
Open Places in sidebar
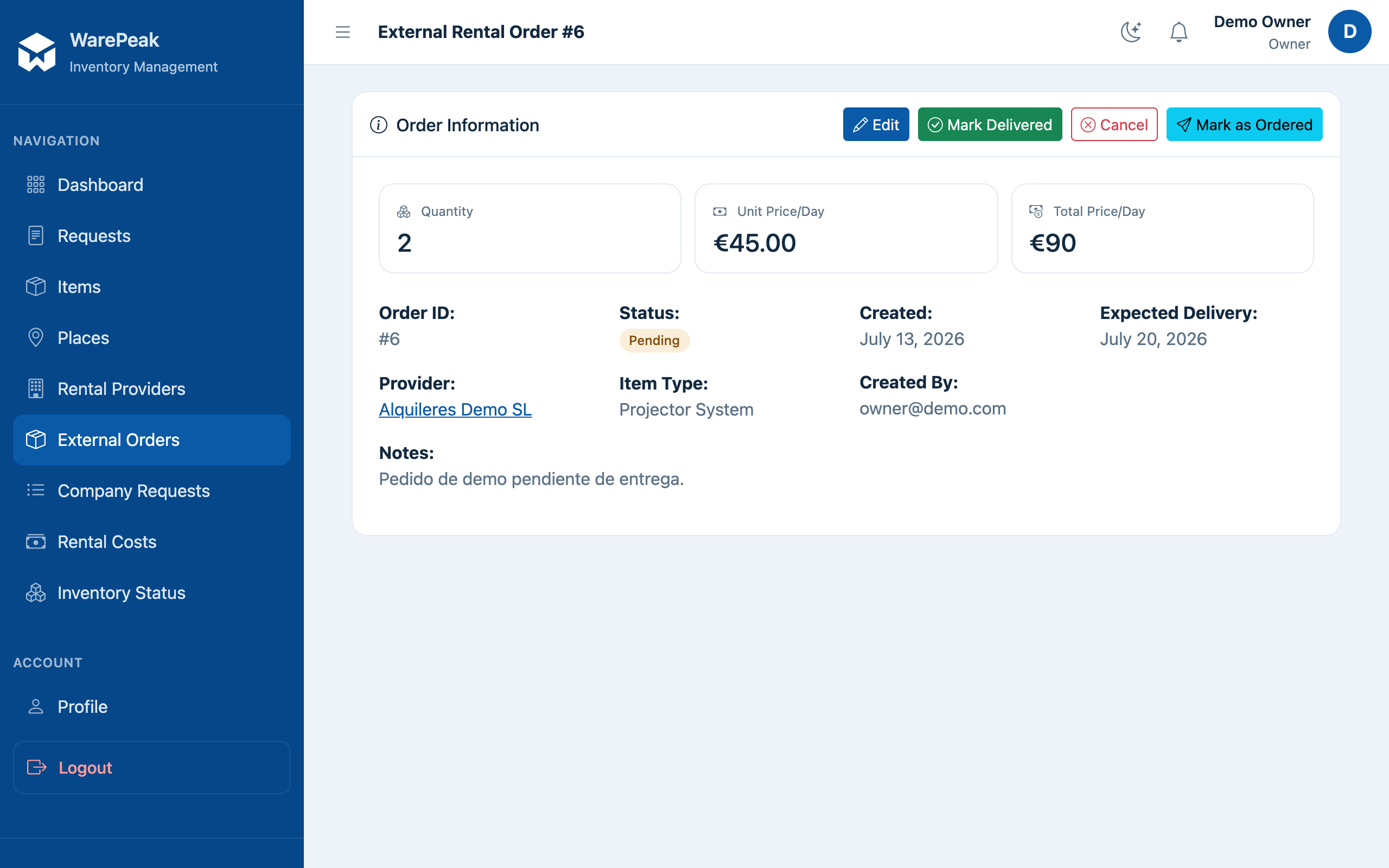click(152, 338)
